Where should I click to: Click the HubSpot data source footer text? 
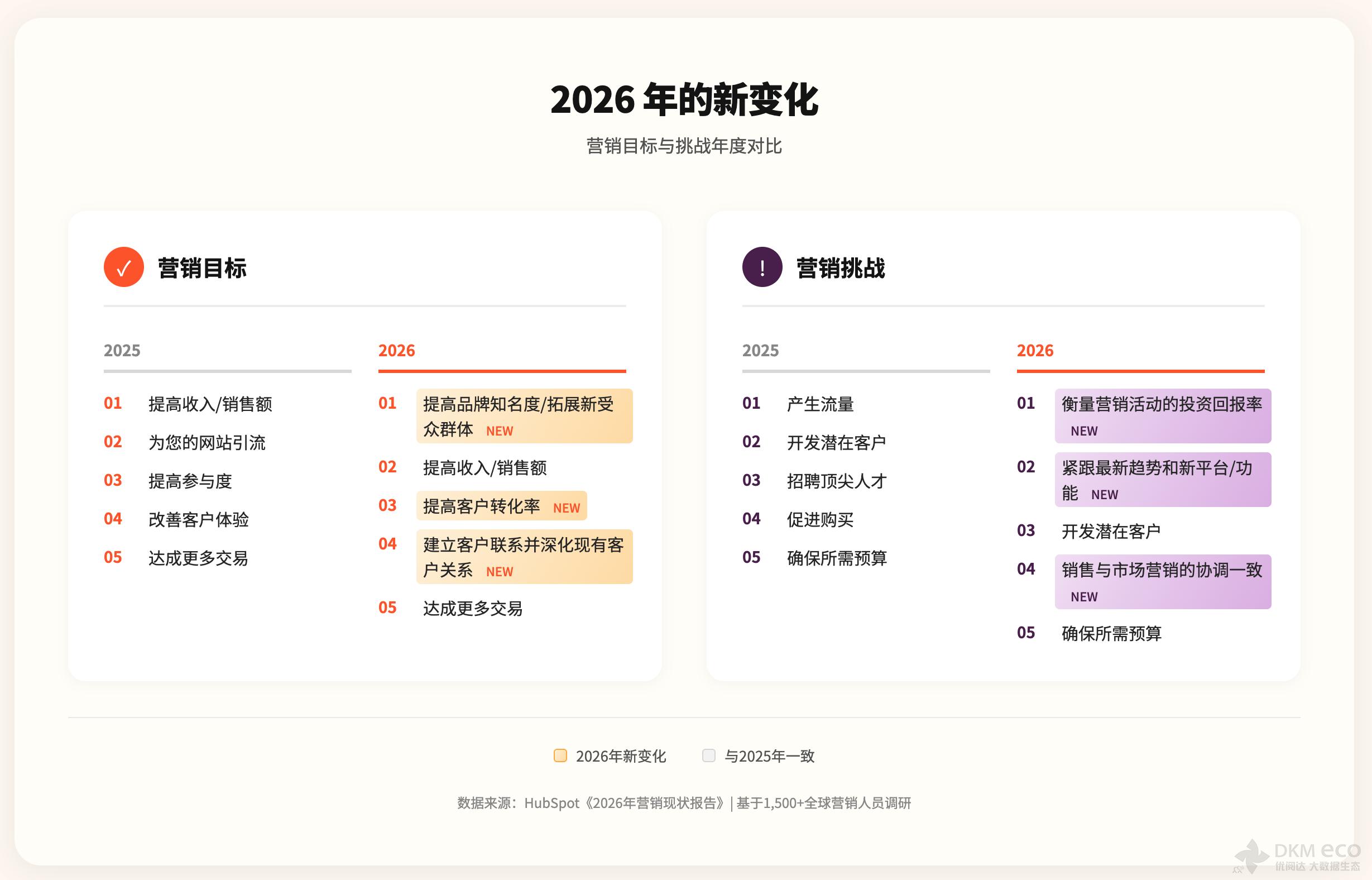[x=684, y=803]
